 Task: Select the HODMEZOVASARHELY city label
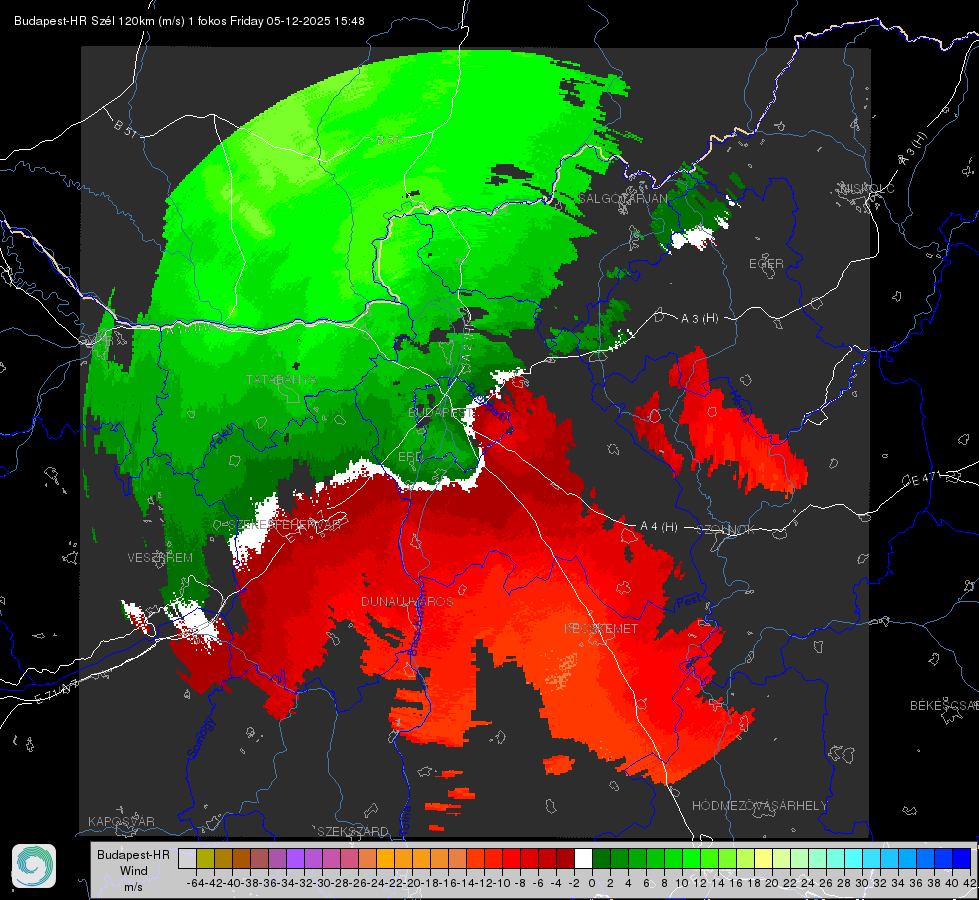pos(759,806)
